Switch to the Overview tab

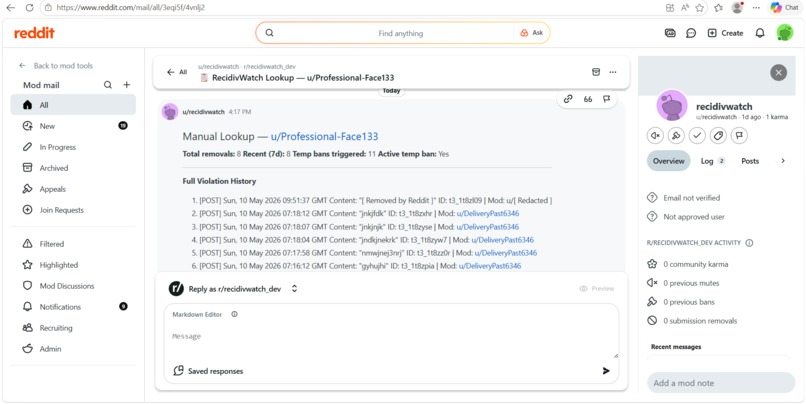pyautogui.click(x=668, y=161)
